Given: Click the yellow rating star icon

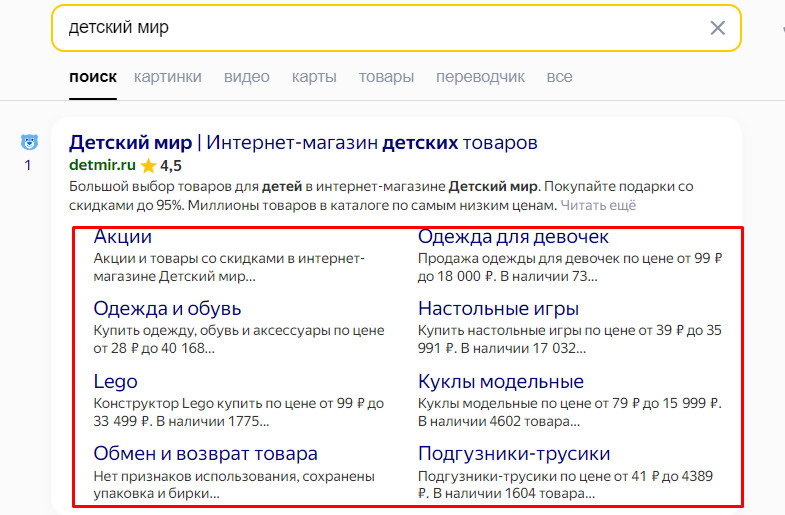Looking at the screenshot, I should coord(148,165).
